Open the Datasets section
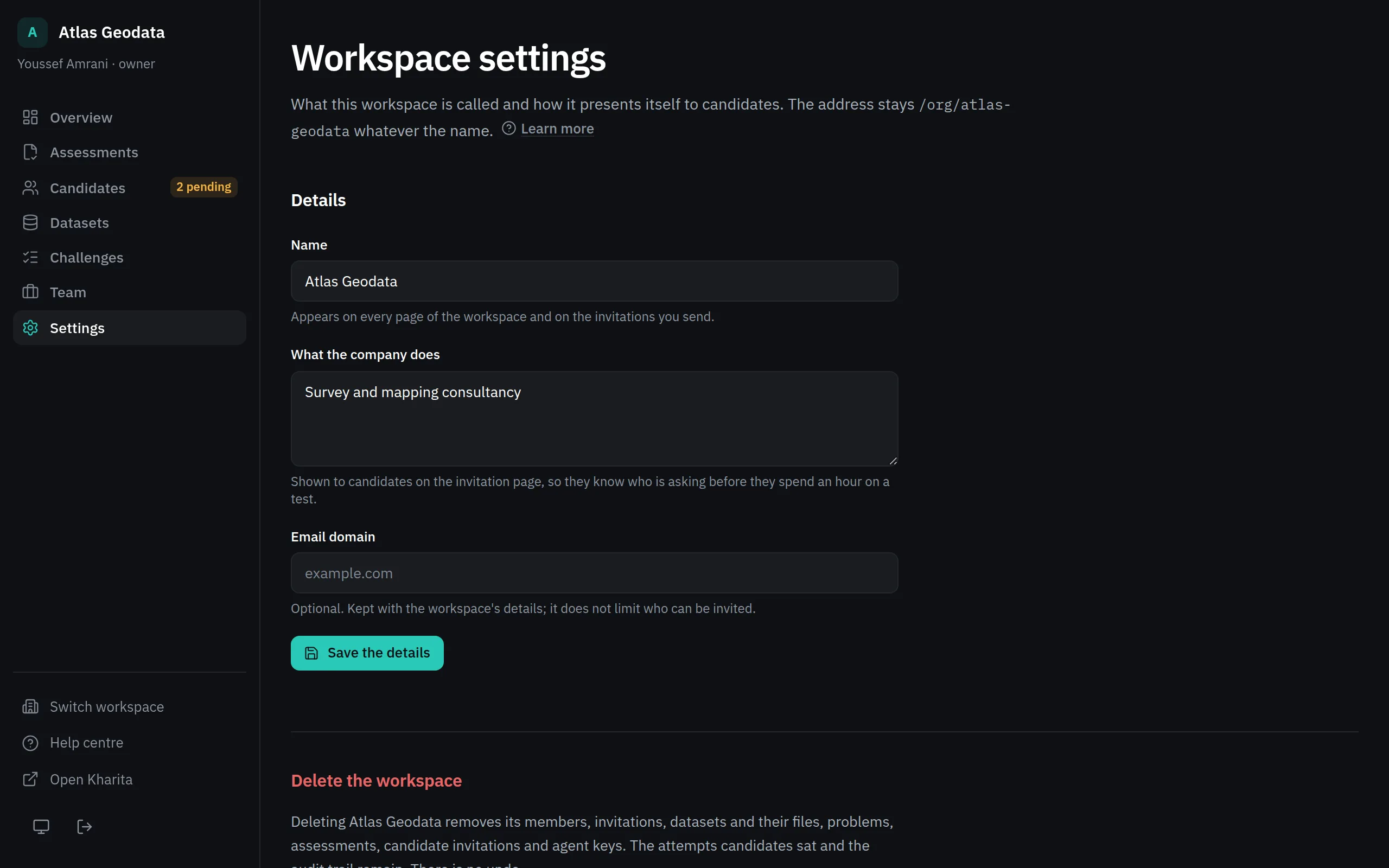The height and width of the screenshot is (868, 1389). click(x=129, y=223)
